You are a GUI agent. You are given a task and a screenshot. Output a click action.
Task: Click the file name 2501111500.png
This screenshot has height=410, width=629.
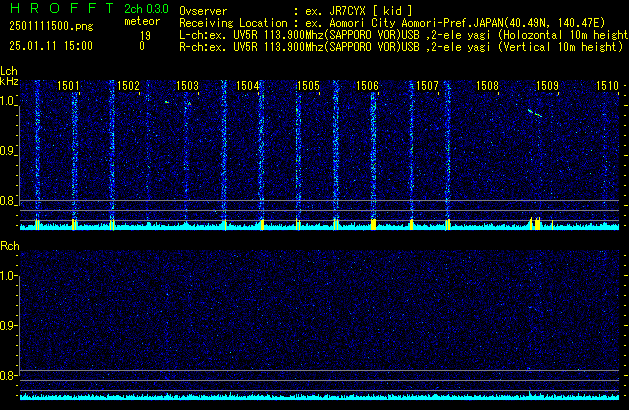(x=51, y=26)
